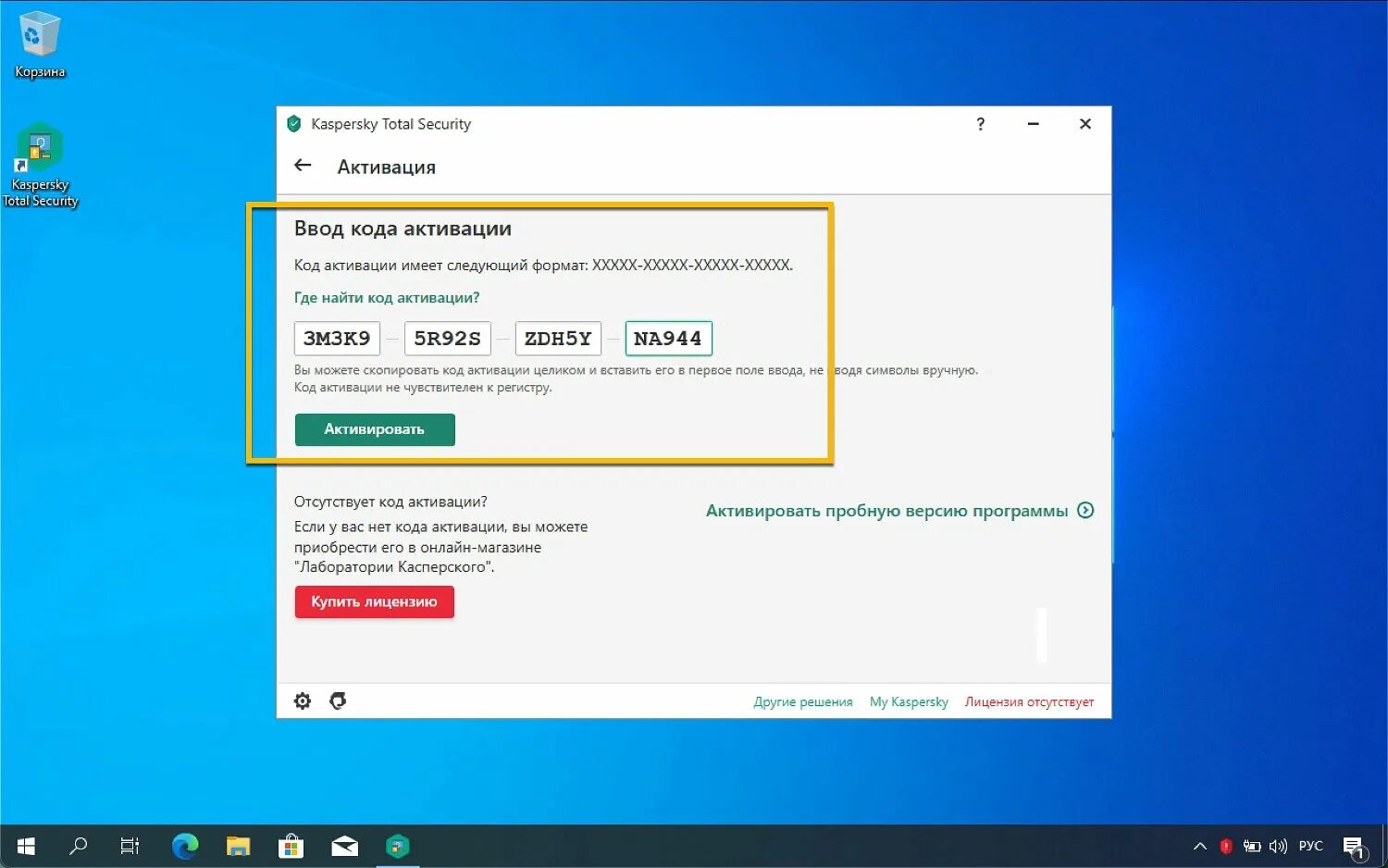
Task: Click 'Лицензия отсутствует' status link
Action: click(1029, 701)
